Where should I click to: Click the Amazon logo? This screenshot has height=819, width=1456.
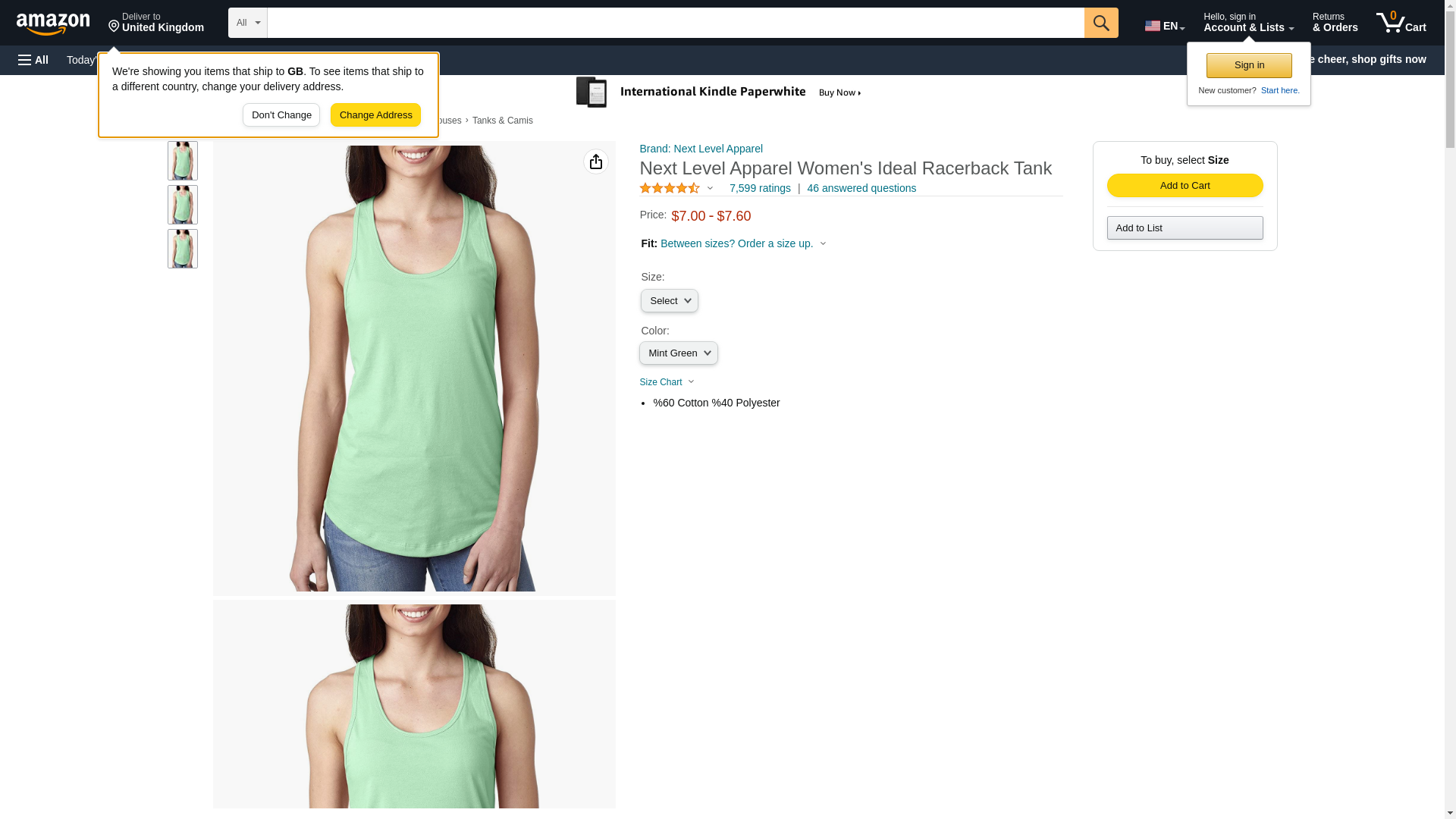pyautogui.click(x=53, y=24)
